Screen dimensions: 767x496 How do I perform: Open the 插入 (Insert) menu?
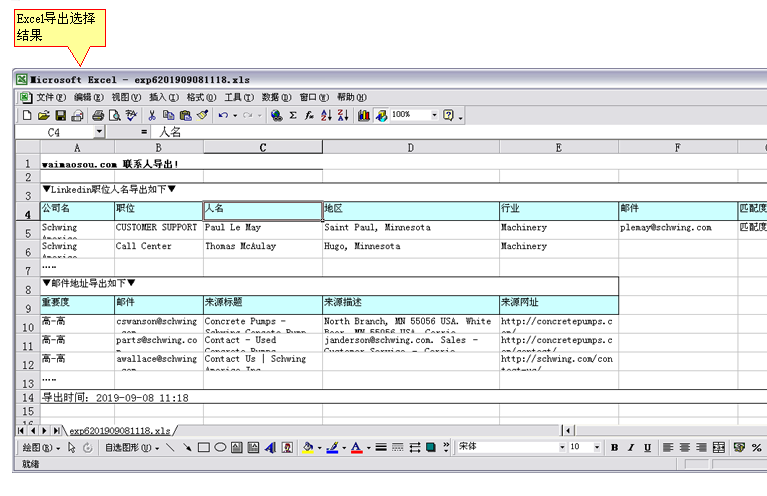[x=164, y=97]
